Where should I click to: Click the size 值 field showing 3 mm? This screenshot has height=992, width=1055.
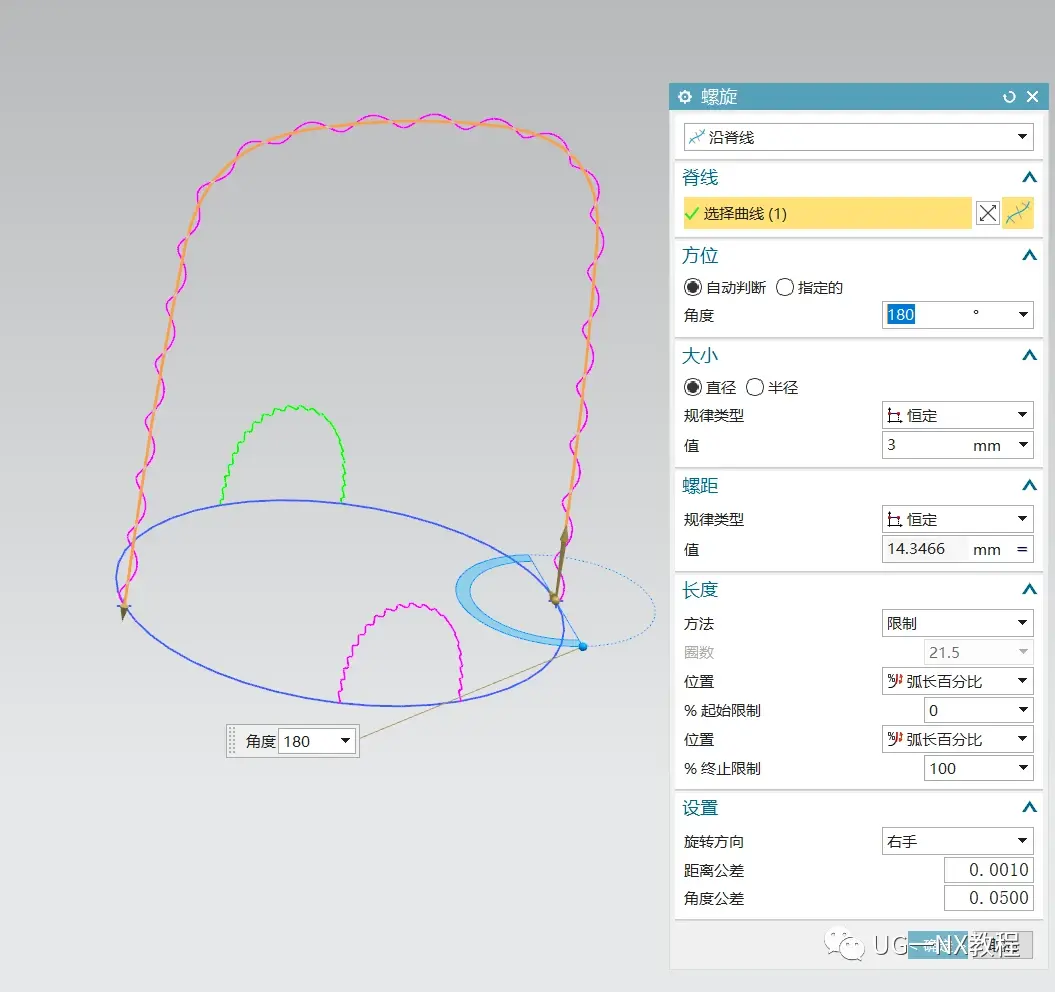tap(957, 445)
